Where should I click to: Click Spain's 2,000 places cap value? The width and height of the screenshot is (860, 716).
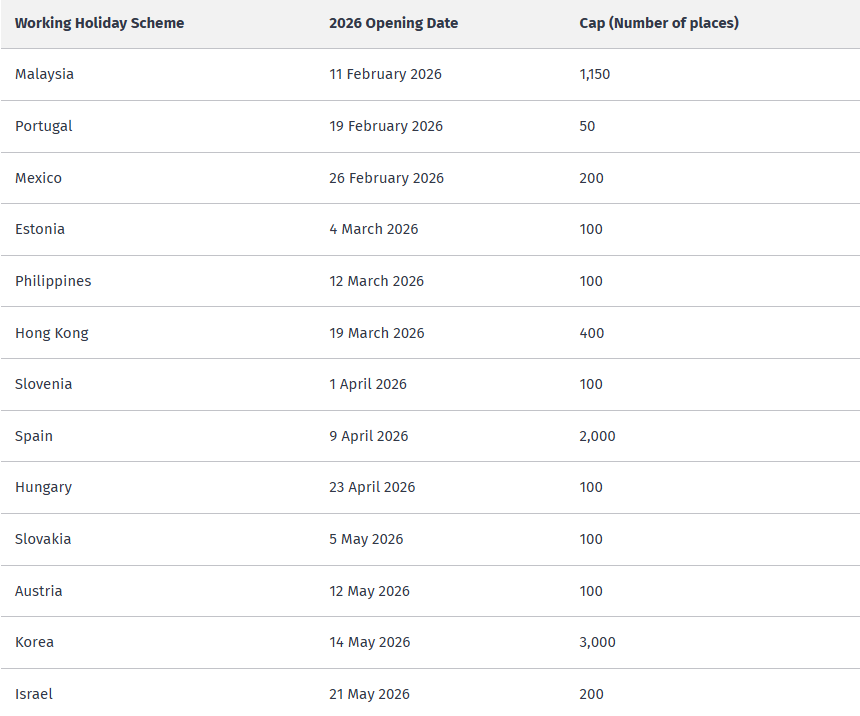click(x=597, y=436)
